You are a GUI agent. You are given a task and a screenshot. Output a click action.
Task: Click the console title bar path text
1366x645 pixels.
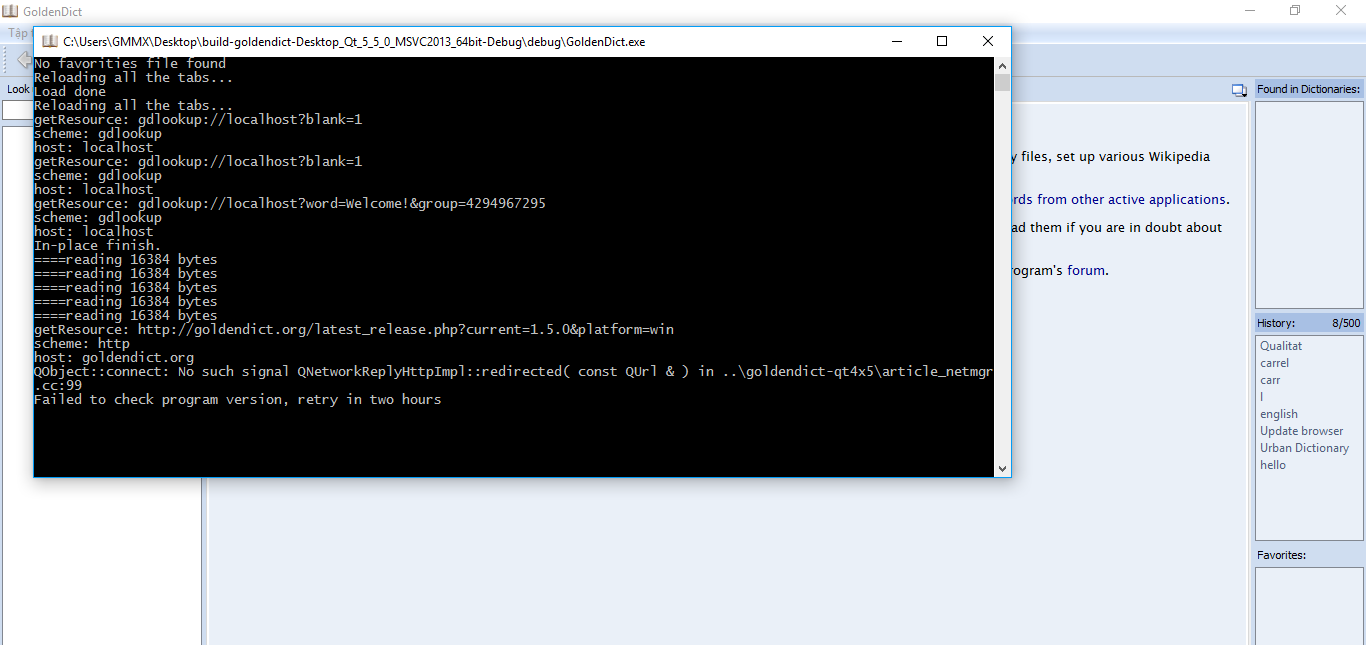354,42
